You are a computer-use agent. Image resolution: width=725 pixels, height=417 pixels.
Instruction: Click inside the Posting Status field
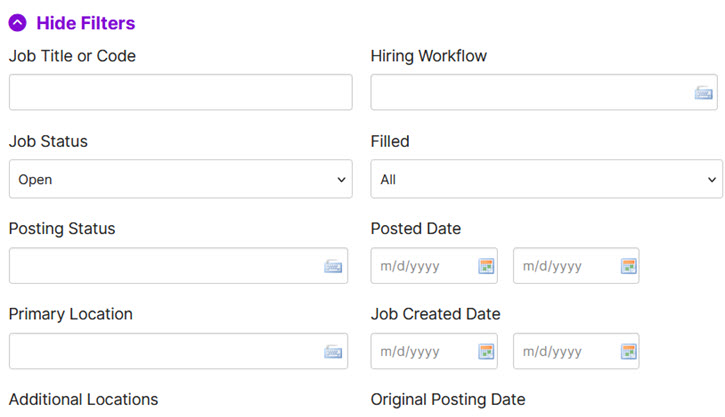pos(178,265)
